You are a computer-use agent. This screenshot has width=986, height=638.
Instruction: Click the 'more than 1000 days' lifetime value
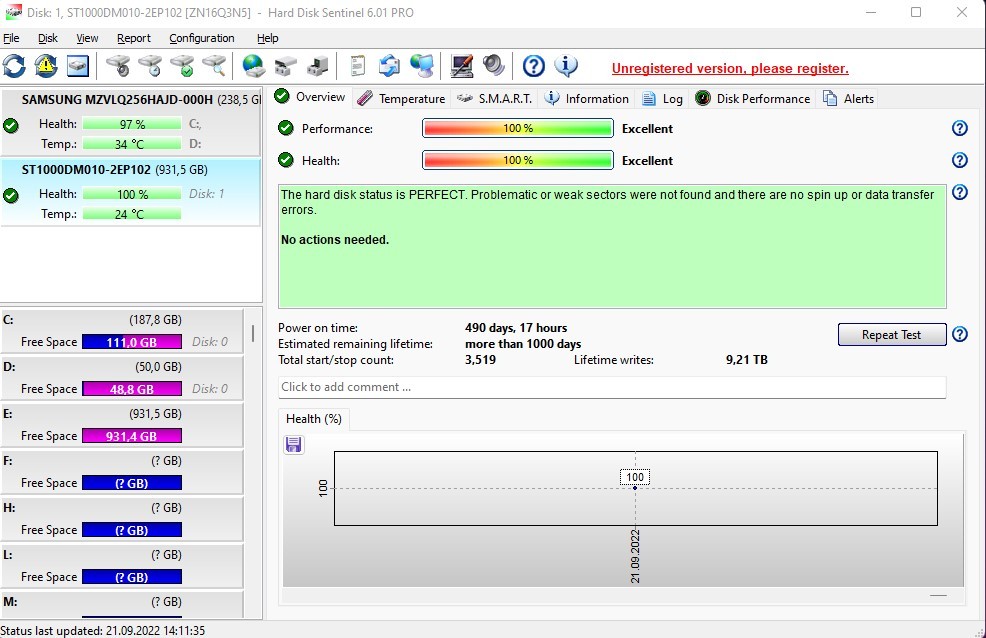523,344
